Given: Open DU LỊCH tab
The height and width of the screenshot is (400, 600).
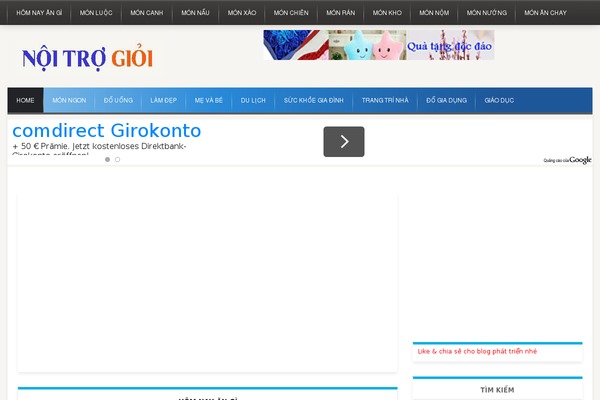Looking at the screenshot, I should pyautogui.click(x=253, y=100).
